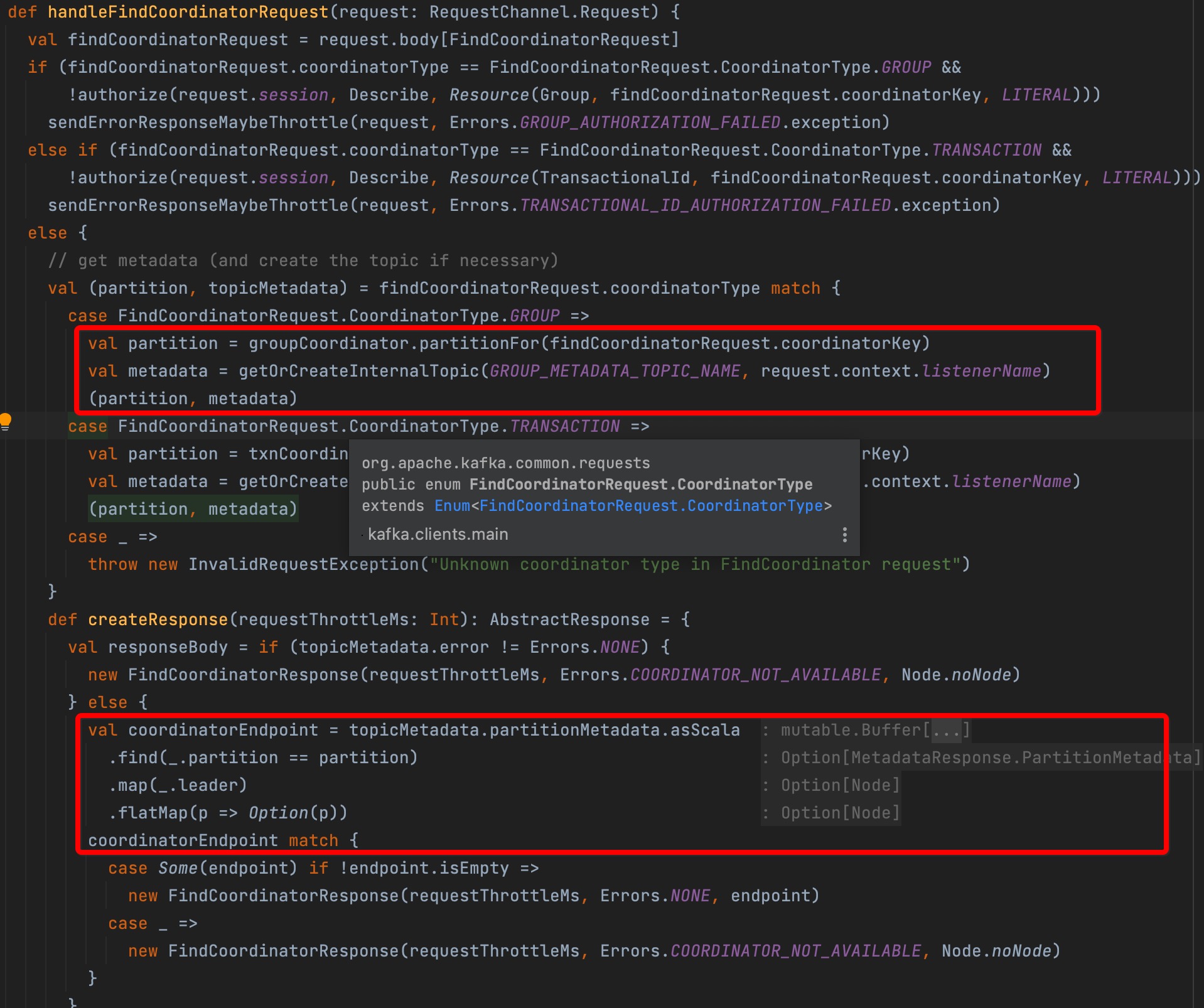Click the Errors.NONE constant in createResponse condition
The height and width of the screenshot is (1008, 1204).
(584, 647)
